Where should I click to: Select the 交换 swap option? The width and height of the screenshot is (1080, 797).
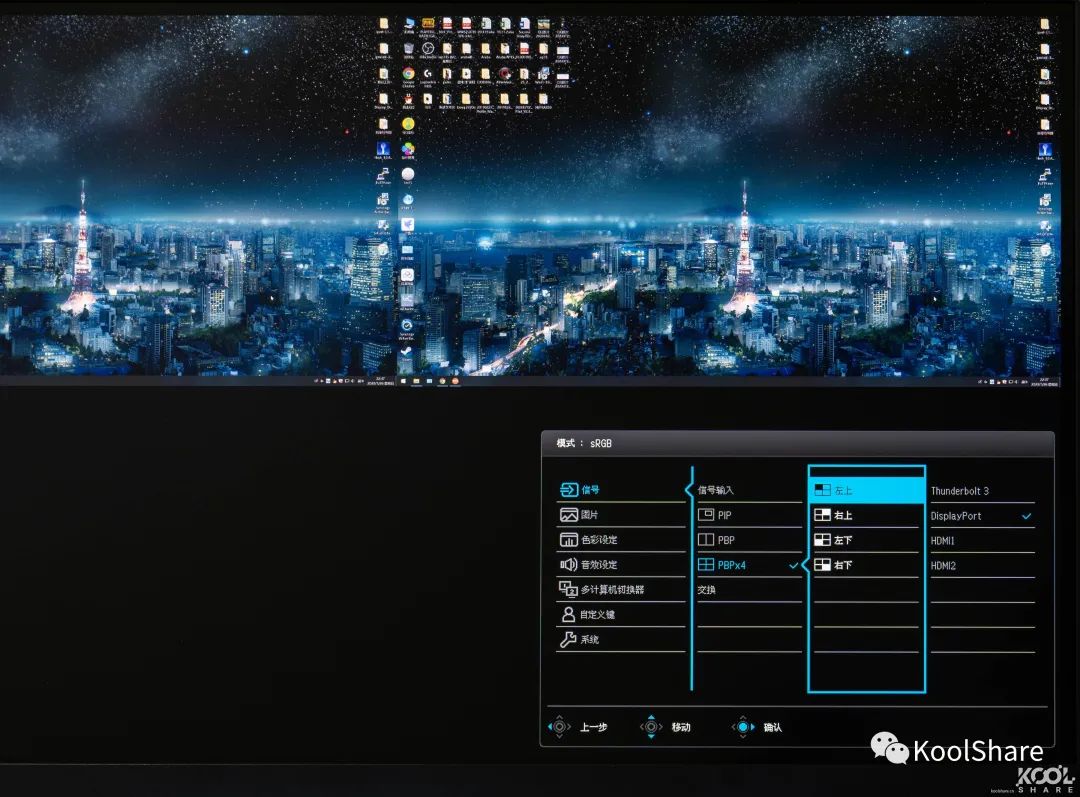(749, 590)
